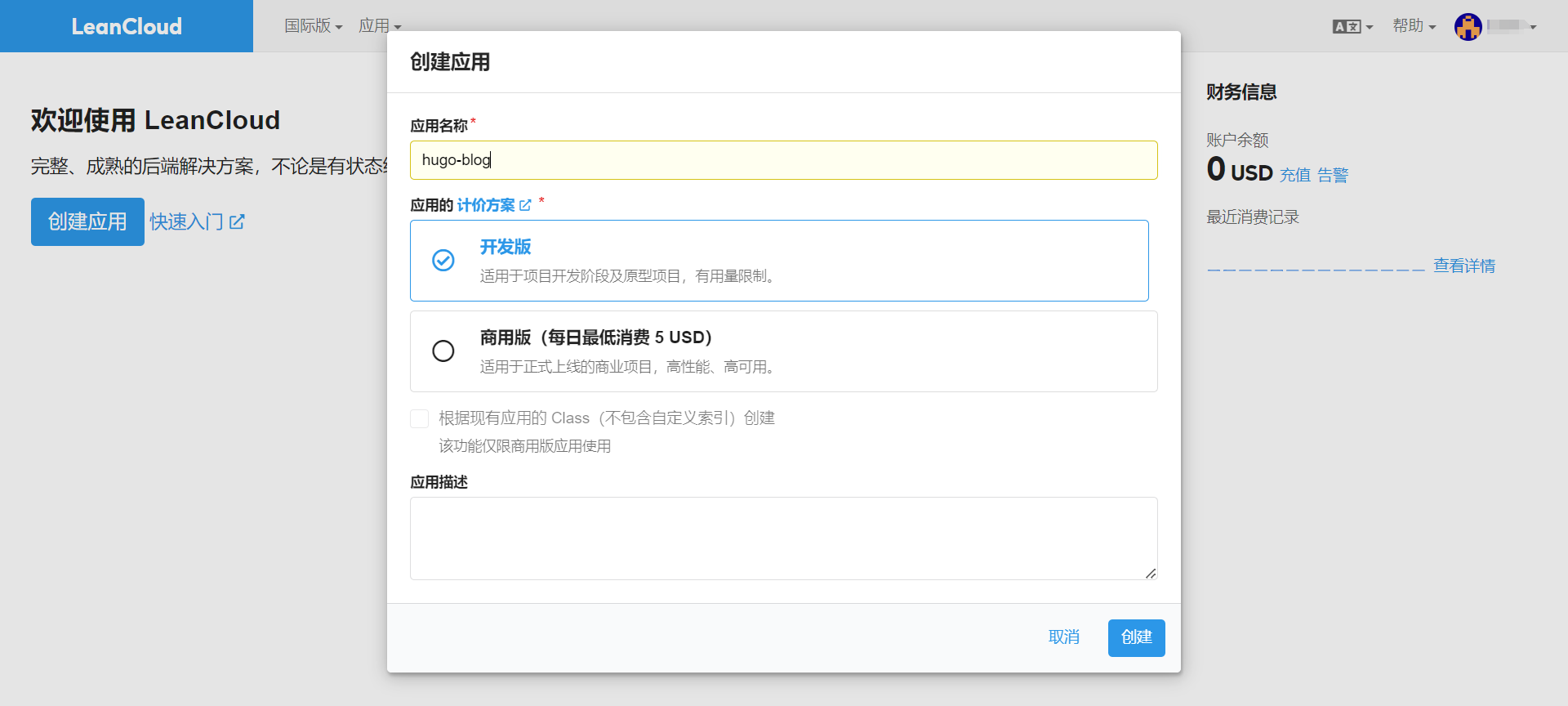1568x706 pixels.
Task: Click external link icon beside 快速入门
Action: point(237,221)
